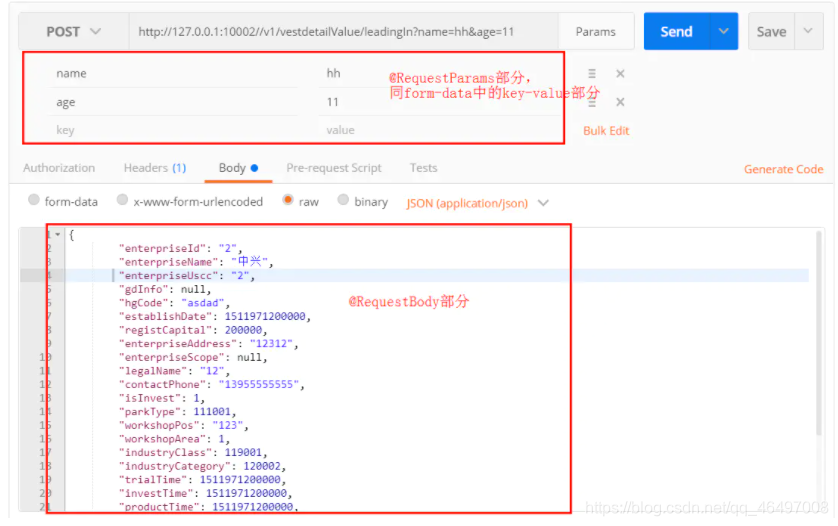Click the "trialTime" line in editor
838x526 pixels.
pos(202,480)
